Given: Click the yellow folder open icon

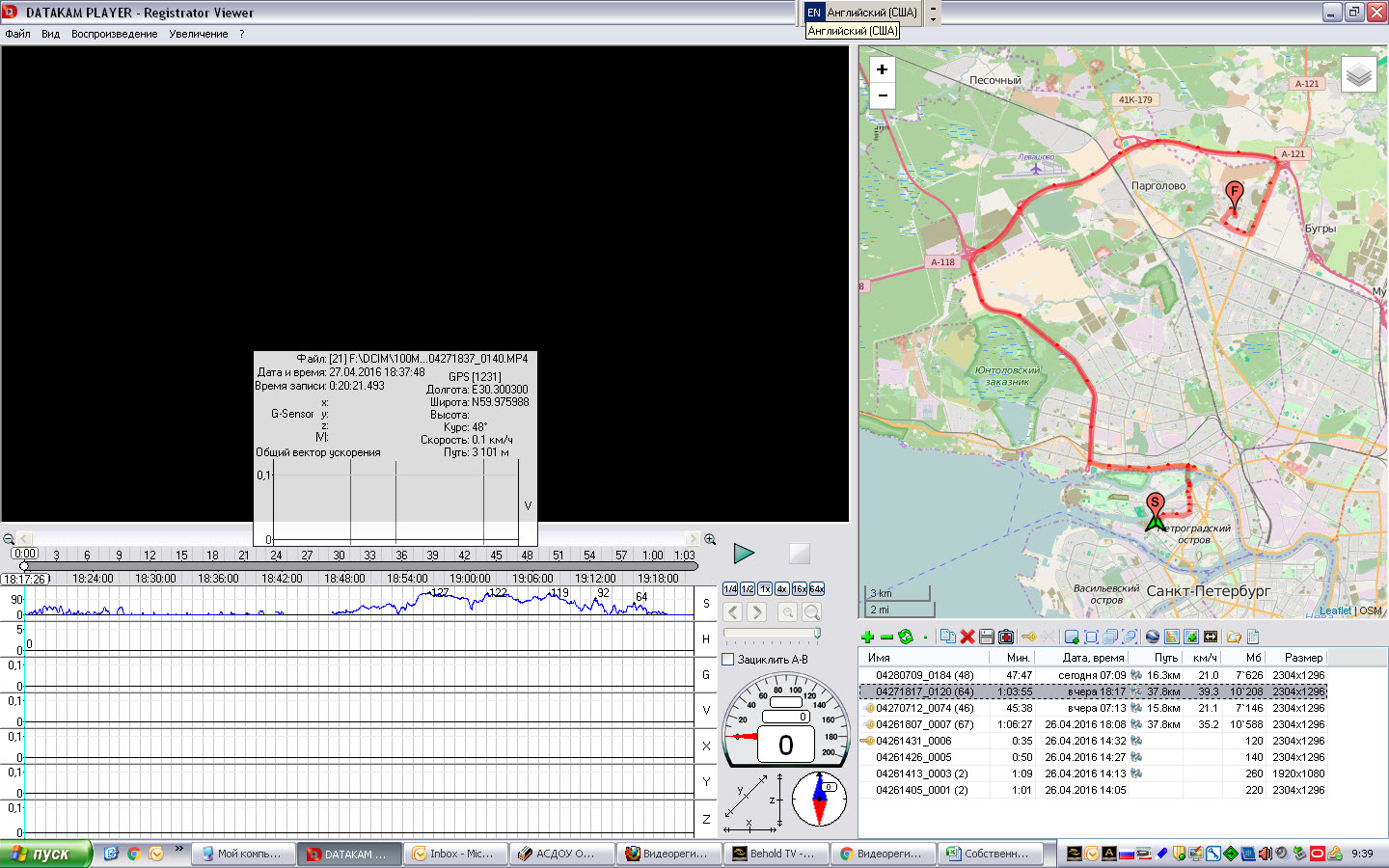Looking at the screenshot, I should (x=1234, y=637).
